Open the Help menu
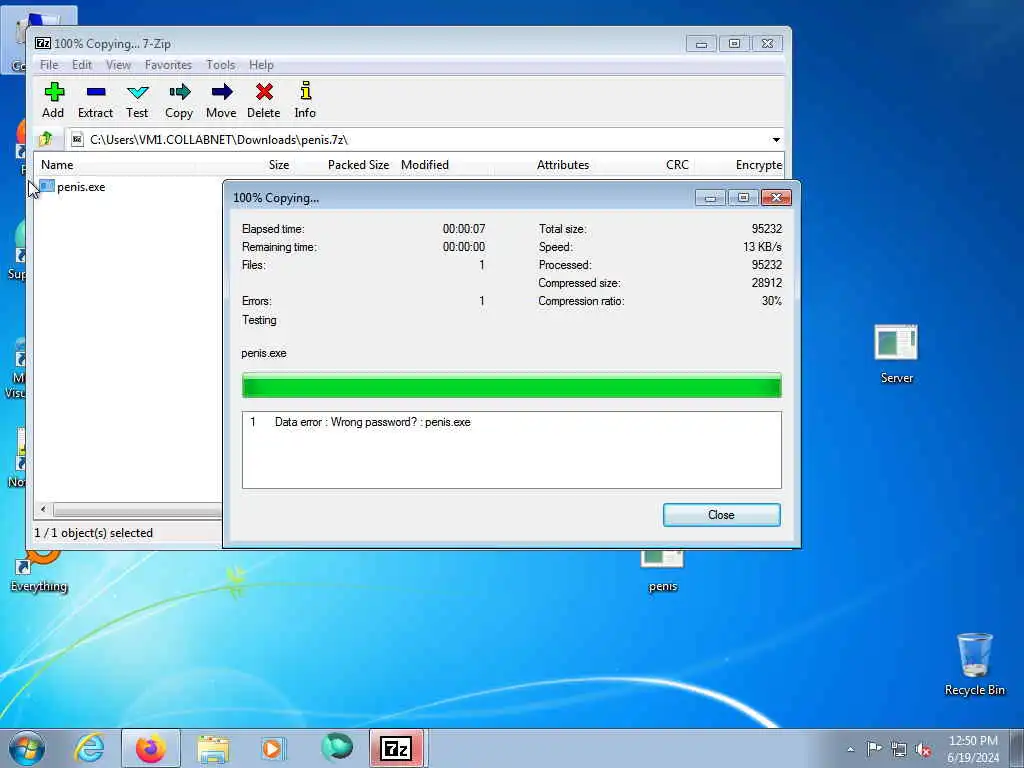This screenshot has width=1024, height=768. tap(261, 65)
